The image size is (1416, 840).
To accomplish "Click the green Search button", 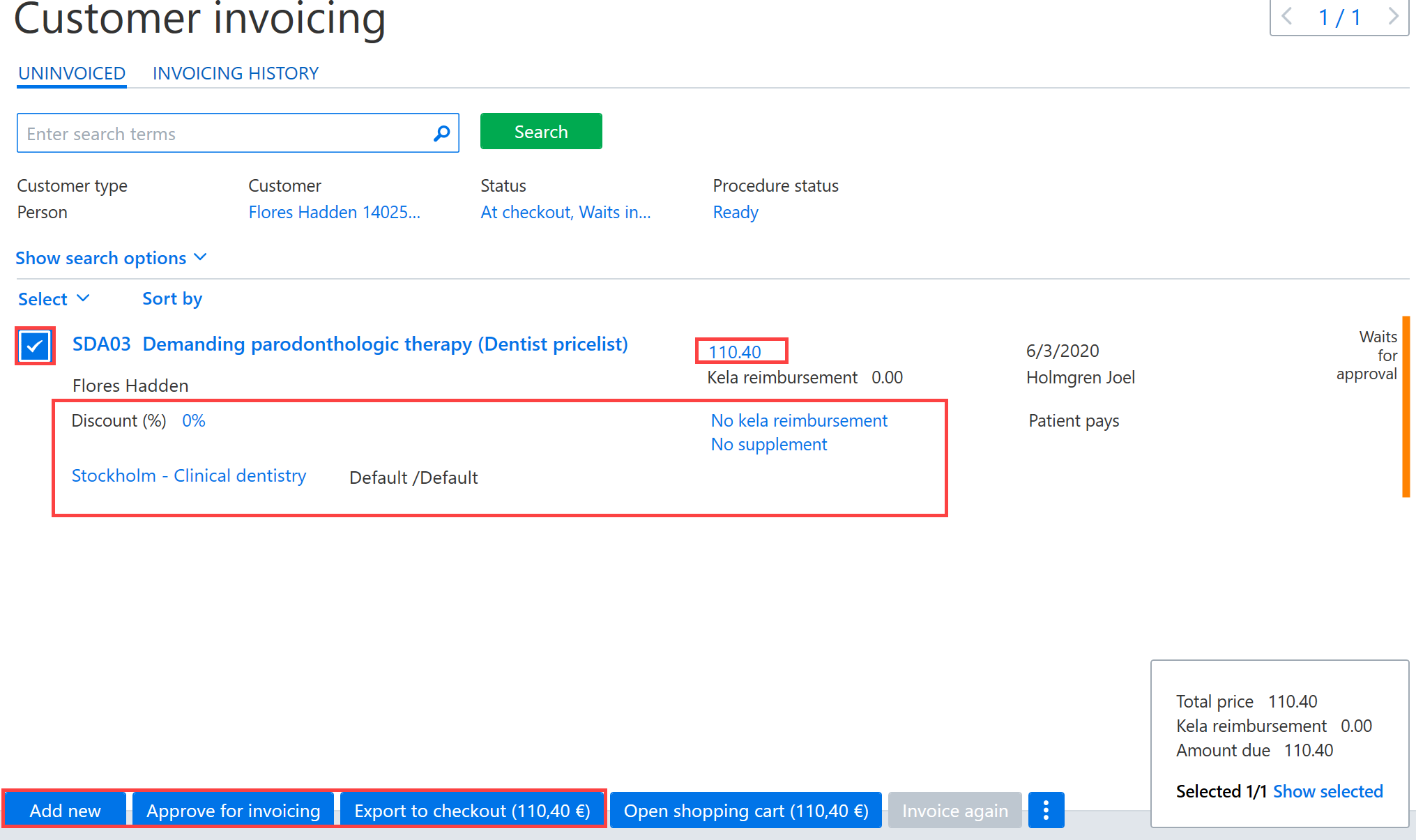I will click(541, 131).
